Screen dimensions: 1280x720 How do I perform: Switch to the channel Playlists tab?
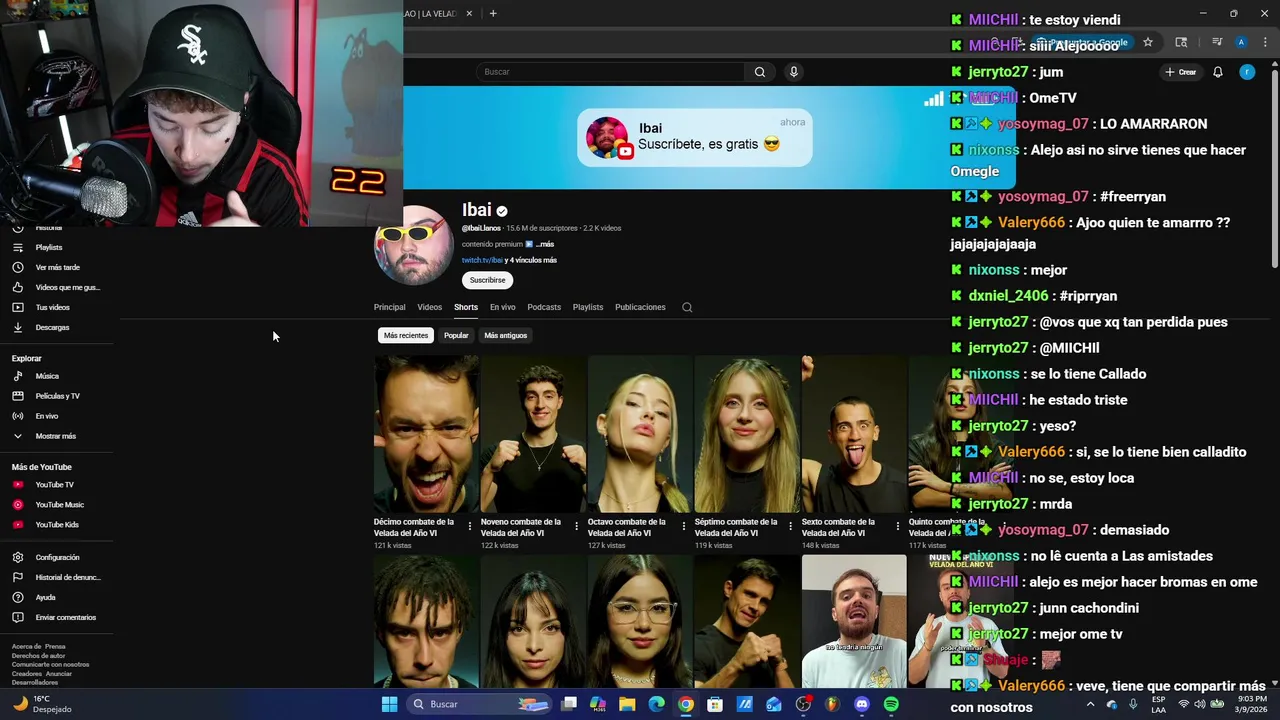point(588,307)
